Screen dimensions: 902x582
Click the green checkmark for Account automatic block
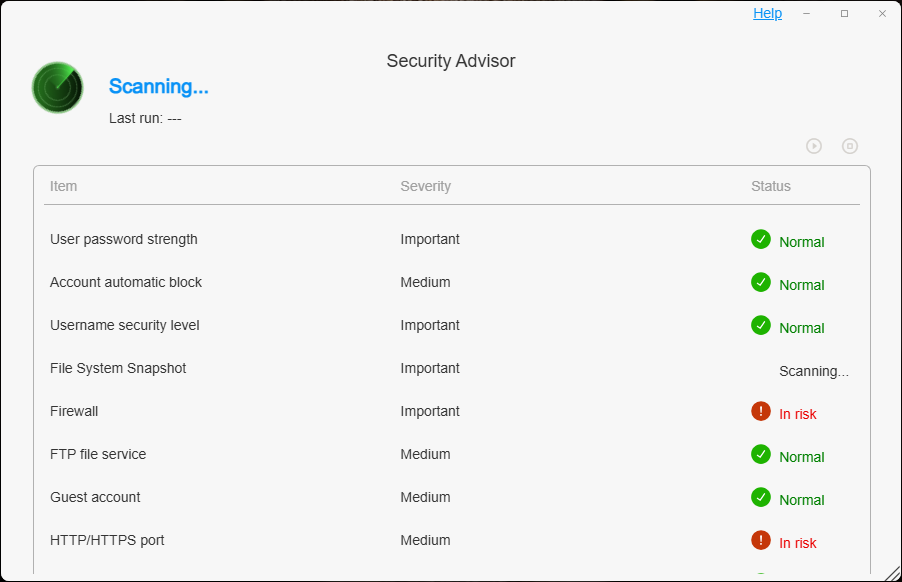(761, 282)
